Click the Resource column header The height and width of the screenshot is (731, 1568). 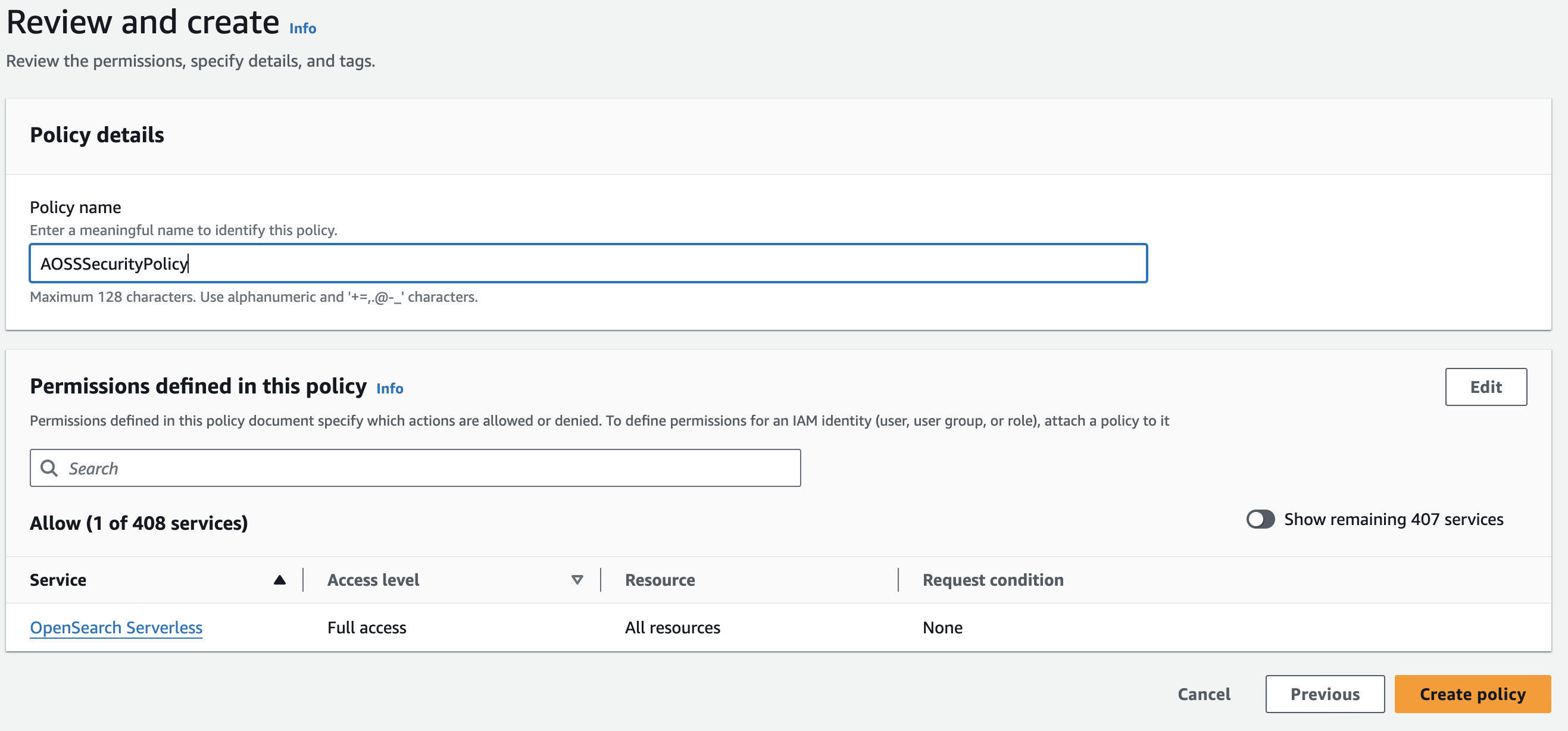point(660,580)
